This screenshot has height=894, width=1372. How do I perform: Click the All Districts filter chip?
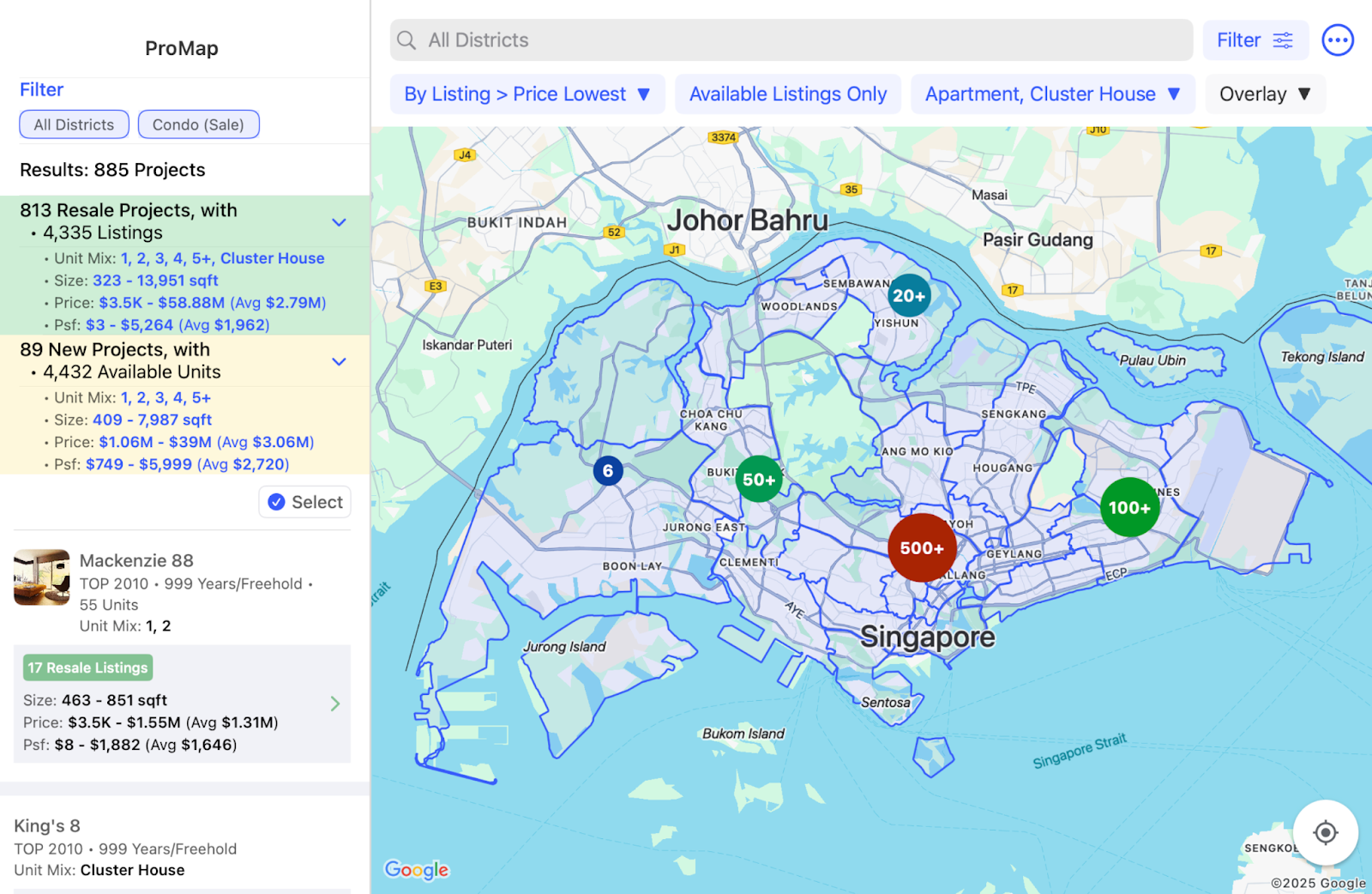tap(74, 124)
